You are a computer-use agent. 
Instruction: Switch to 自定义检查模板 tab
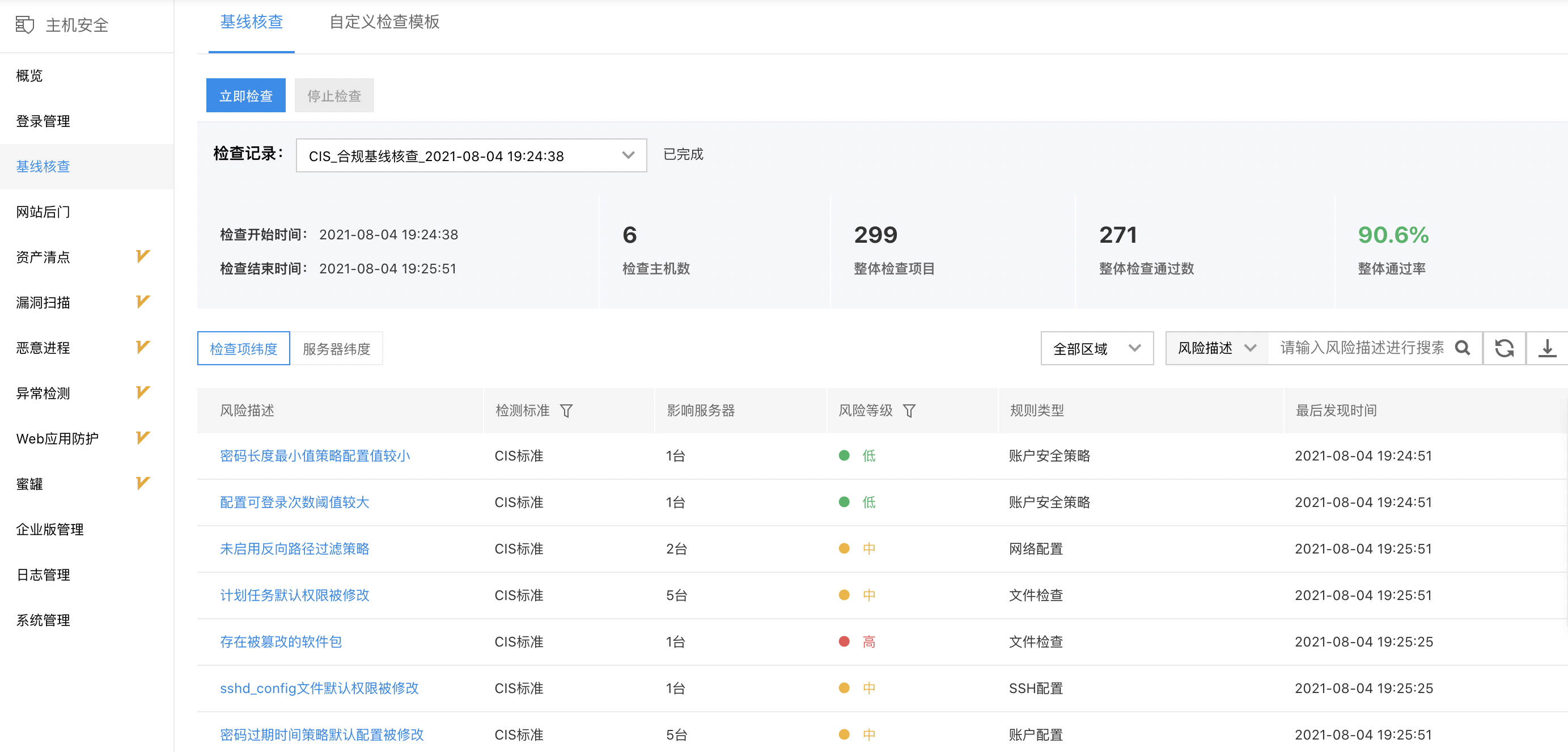(384, 23)
